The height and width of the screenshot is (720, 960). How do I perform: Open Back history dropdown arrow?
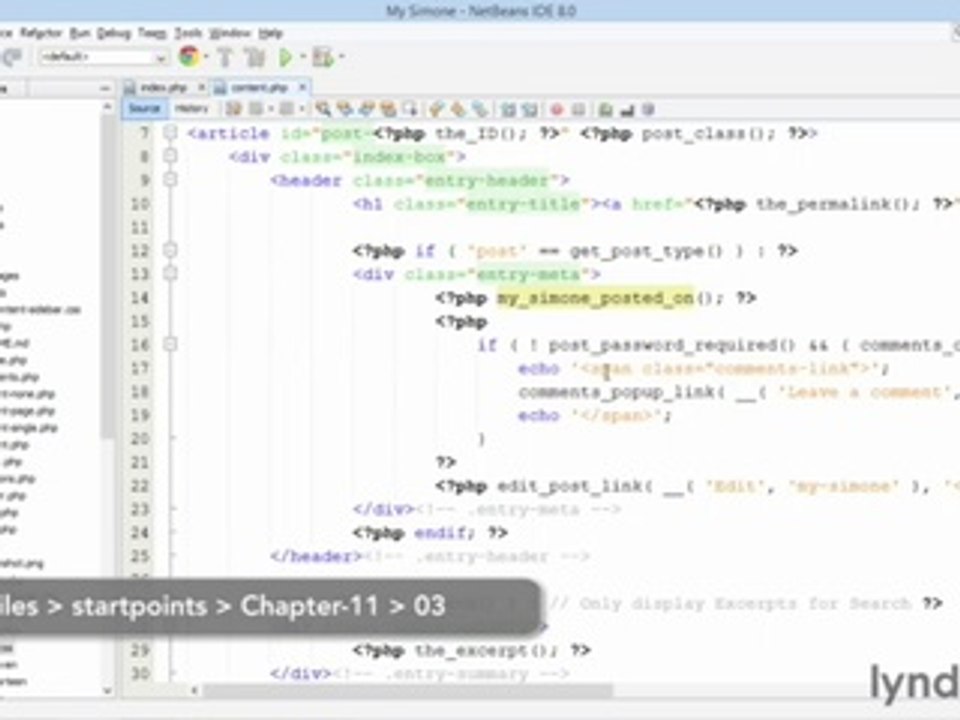270,110
